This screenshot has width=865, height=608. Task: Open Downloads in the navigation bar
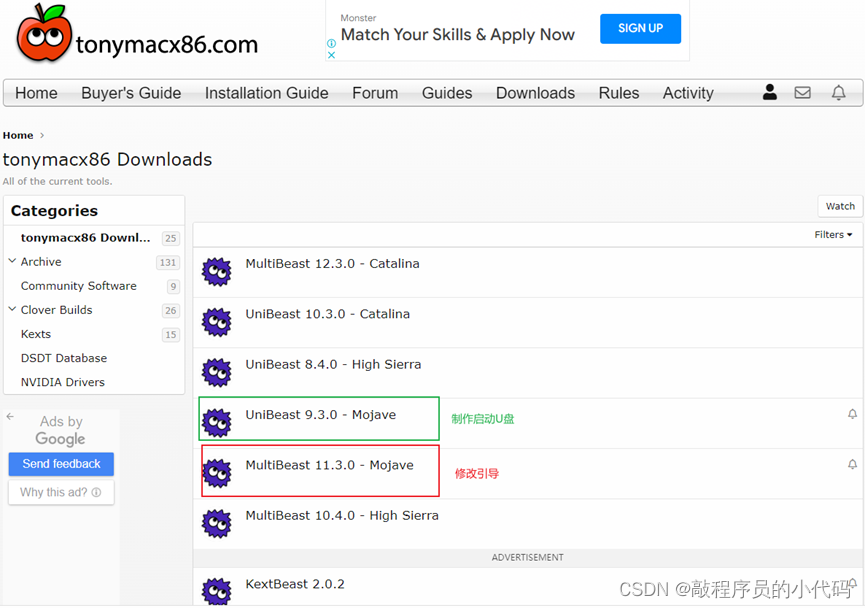[535, 93]
